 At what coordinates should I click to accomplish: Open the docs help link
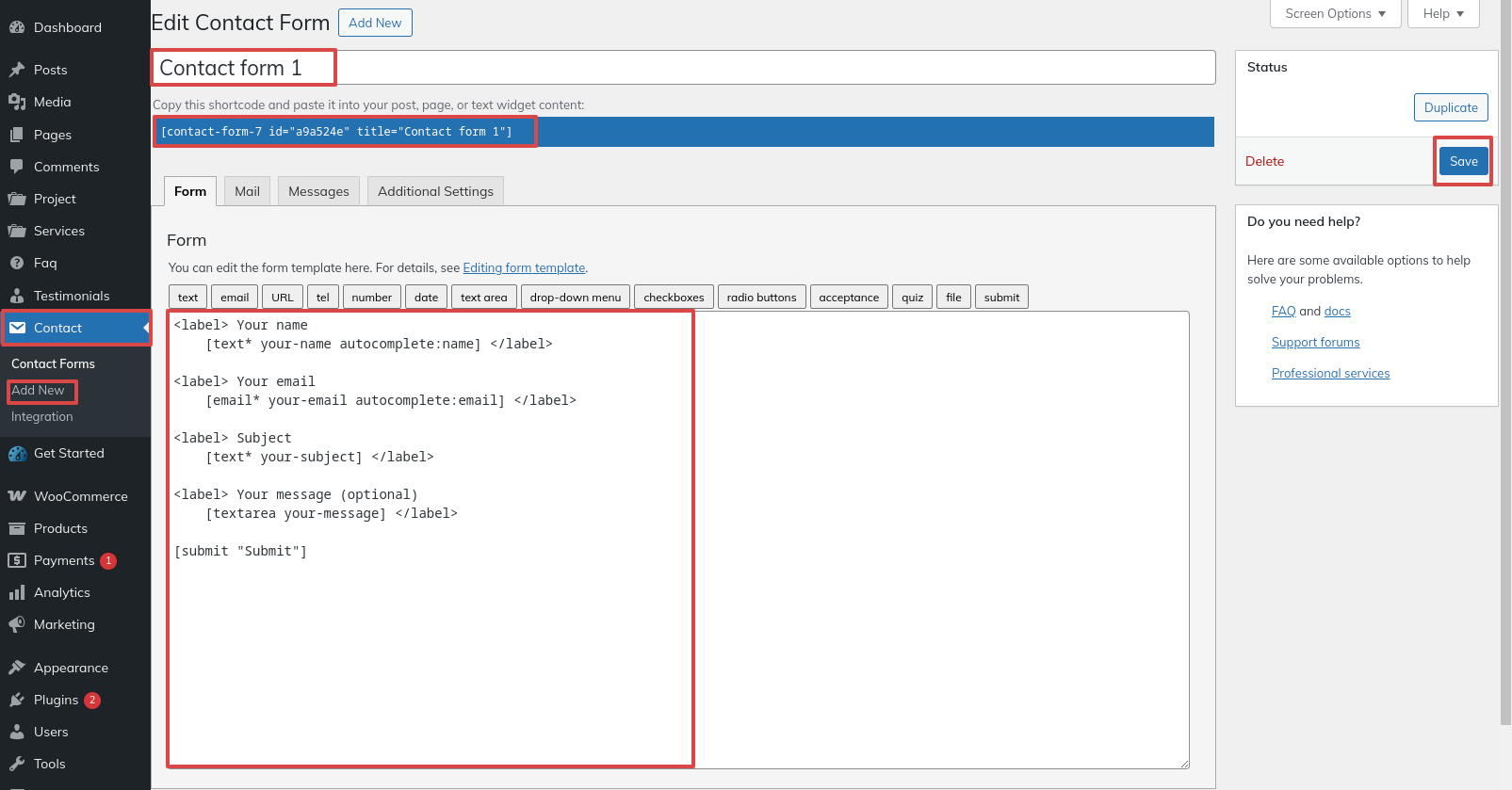[x=1337, y=311]
